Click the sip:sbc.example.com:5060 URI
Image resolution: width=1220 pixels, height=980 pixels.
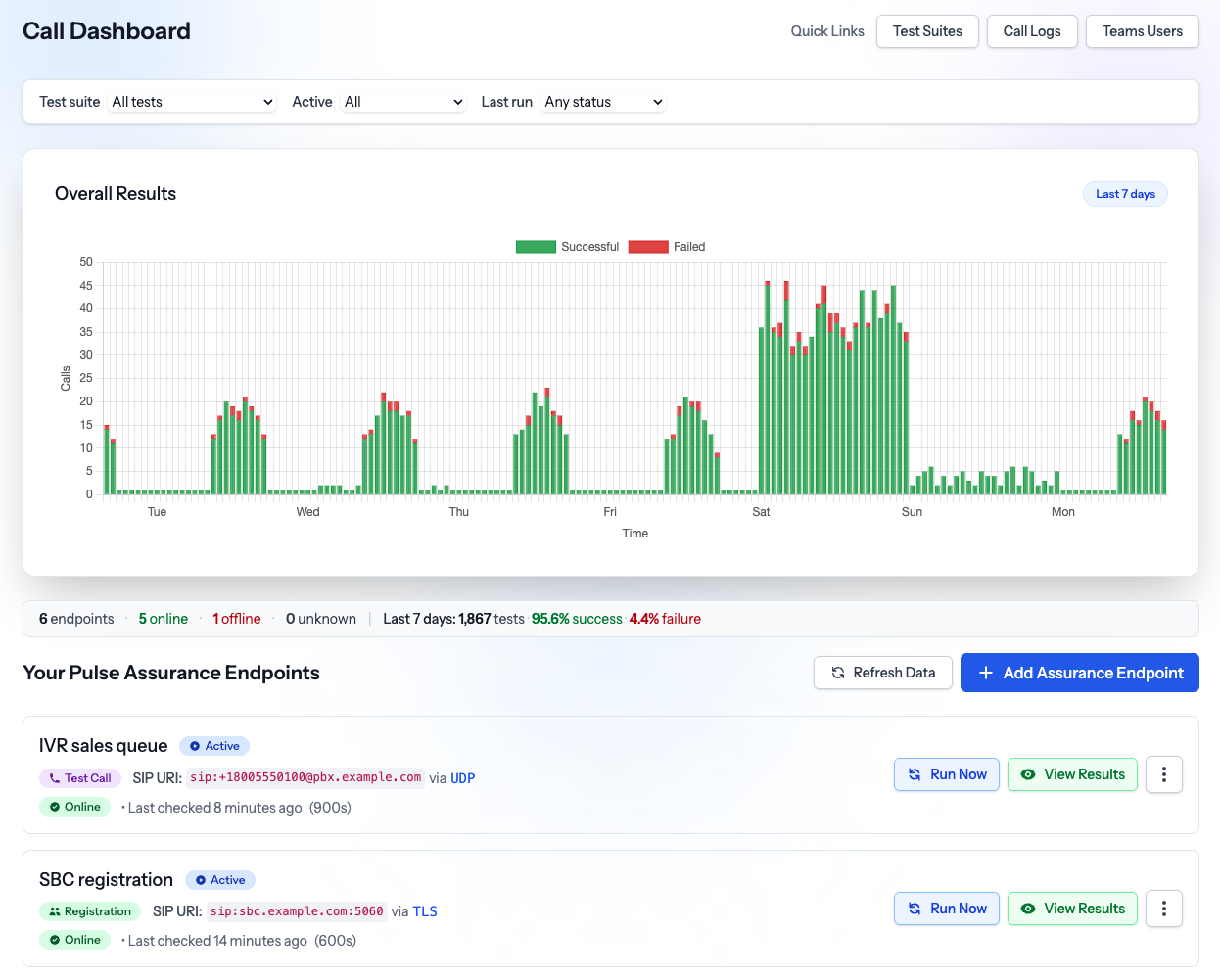point(297,911)
